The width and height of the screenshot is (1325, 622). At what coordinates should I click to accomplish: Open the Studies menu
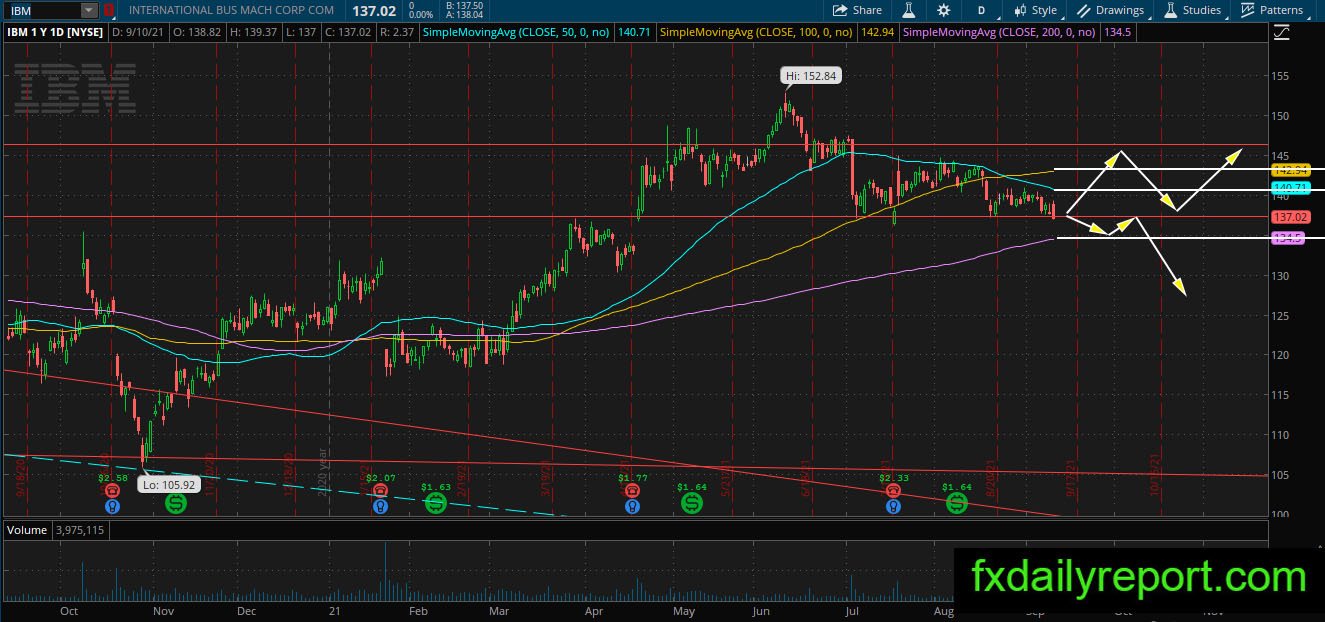(1193, 10)
